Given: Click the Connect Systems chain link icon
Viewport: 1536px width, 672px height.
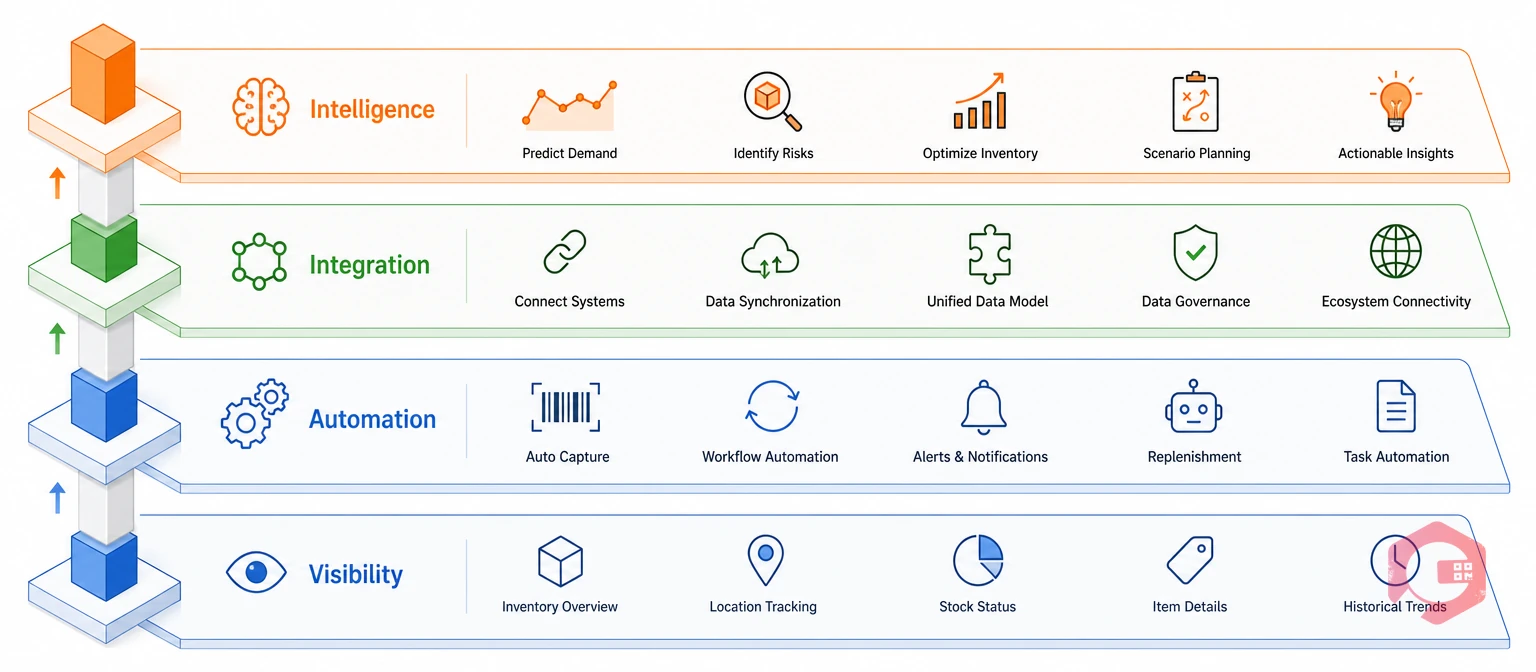Looking at the screenshot, I should pos(565,252).
